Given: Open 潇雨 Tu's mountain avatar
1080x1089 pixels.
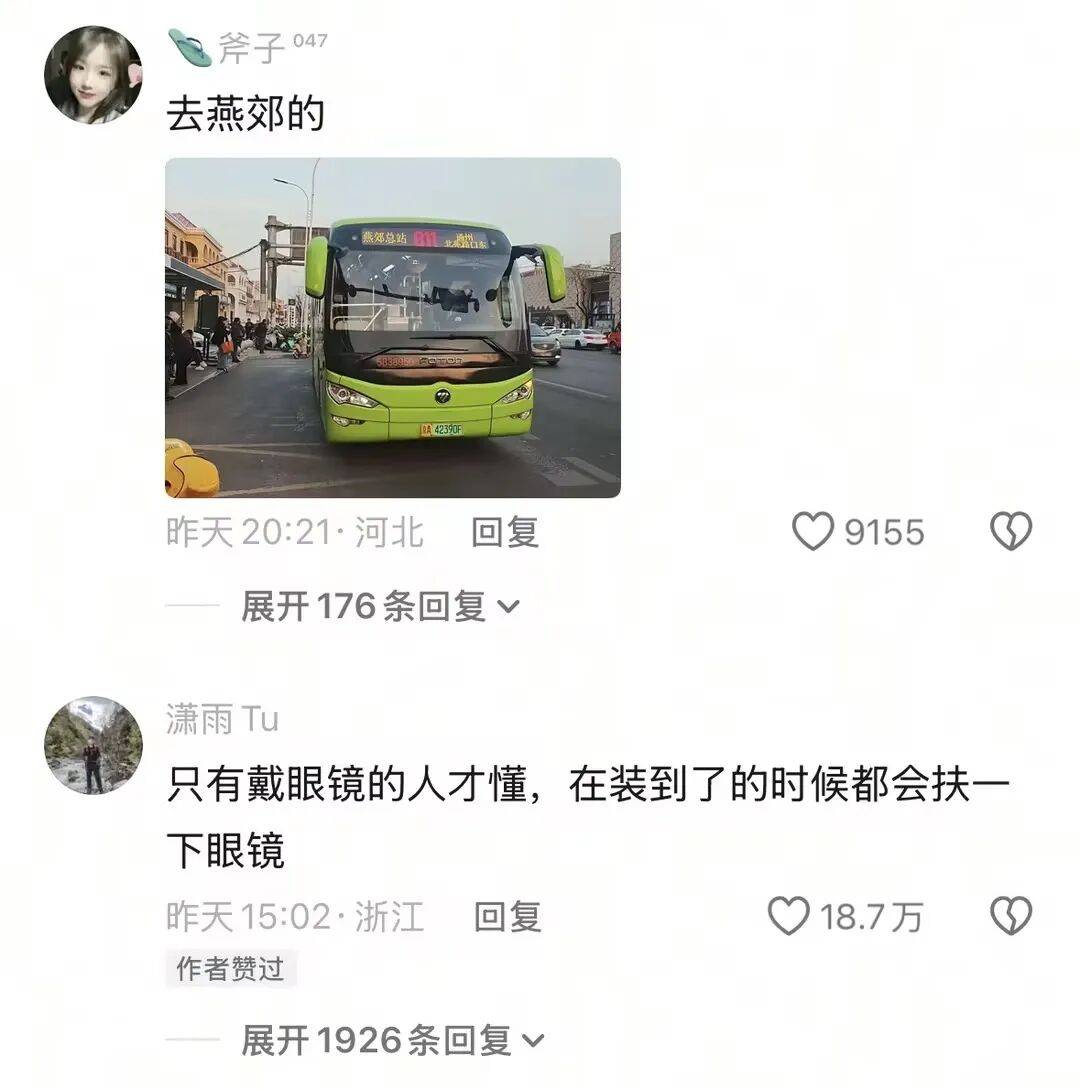Looking at the screenshot, I should [93, 745].
